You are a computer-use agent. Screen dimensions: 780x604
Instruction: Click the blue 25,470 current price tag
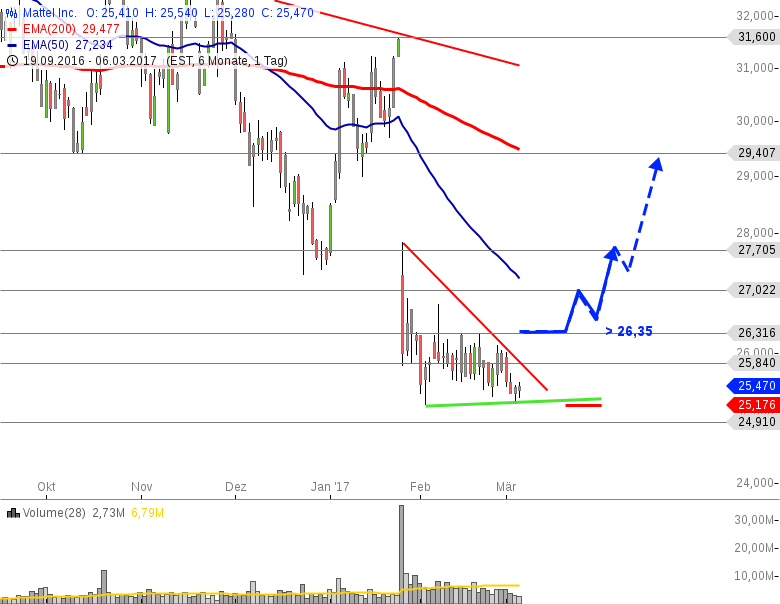point(753,386)
